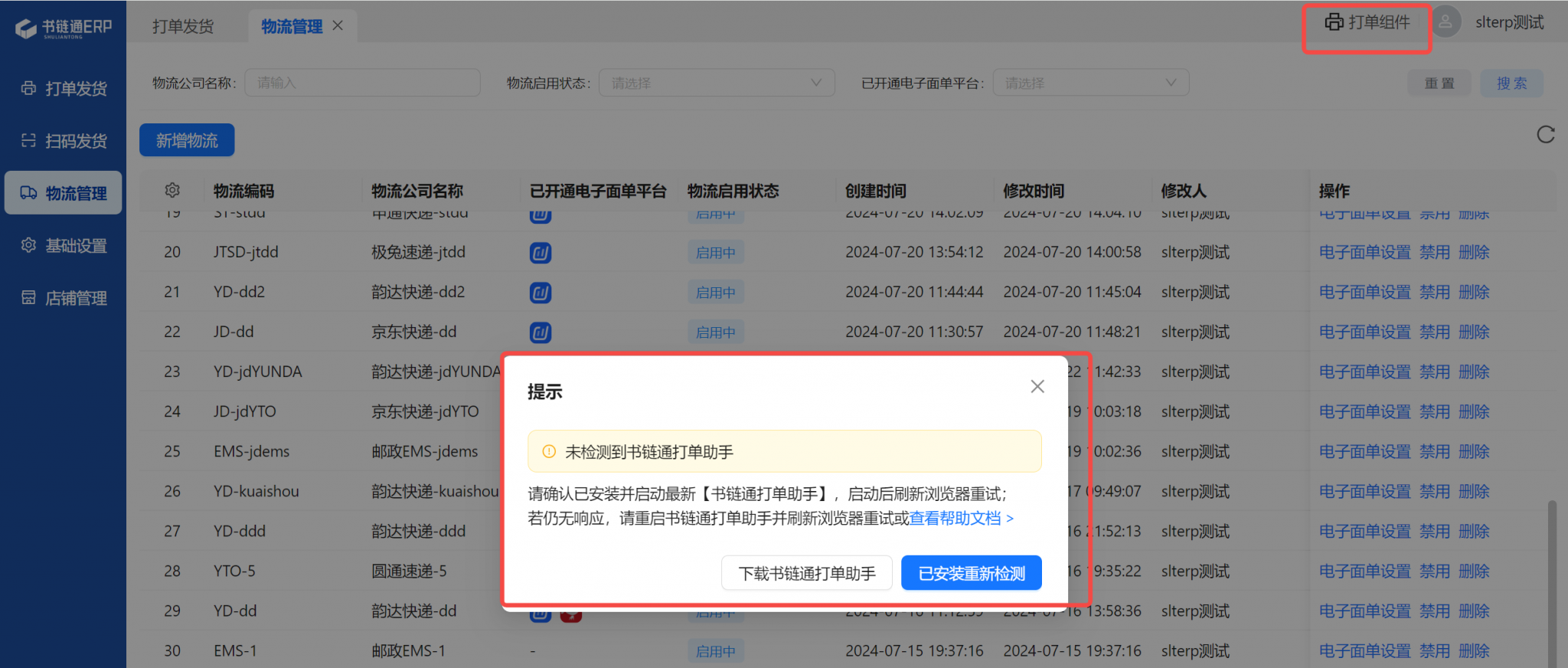
Task: Click the table's vertical scrollbar
Action: click(x=1552, y=582)
